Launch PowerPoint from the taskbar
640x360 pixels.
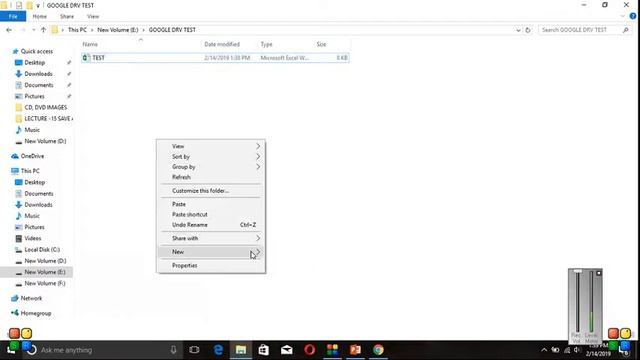click(x=355, y=350)
